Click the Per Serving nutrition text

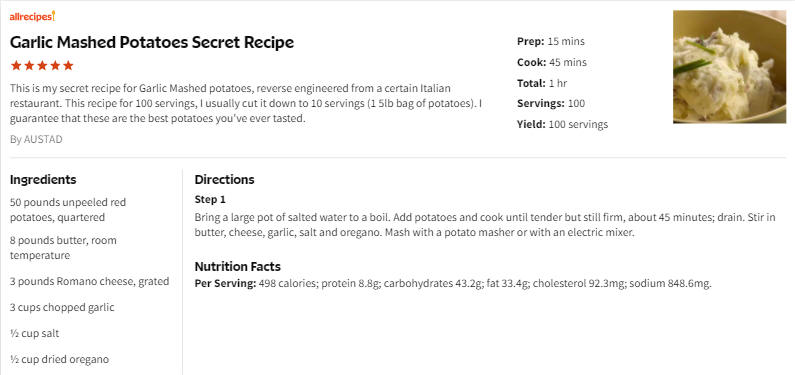click(x=453, y=283)
